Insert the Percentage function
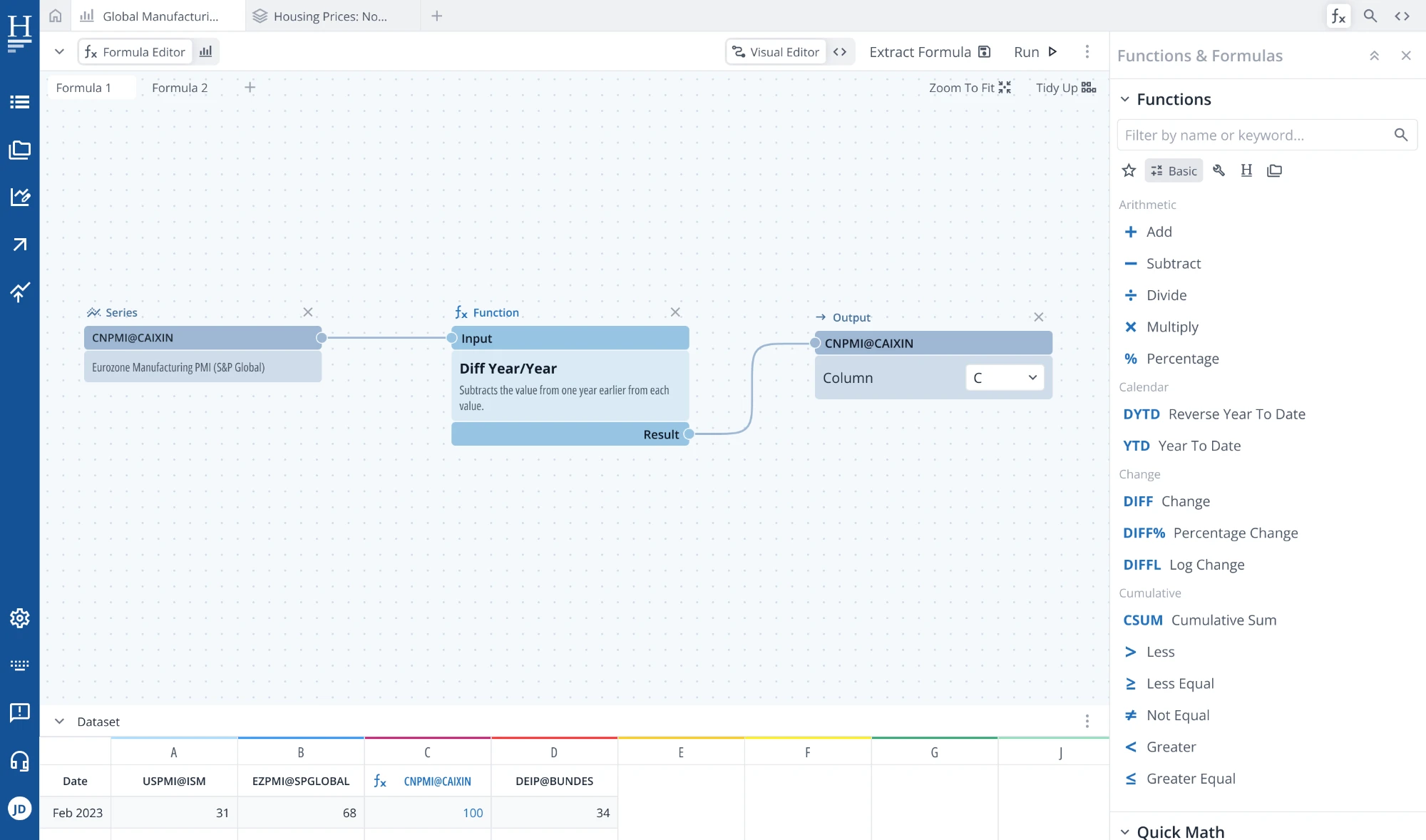The width and height of the screenshot is (1426, 840). [1171, 359]
